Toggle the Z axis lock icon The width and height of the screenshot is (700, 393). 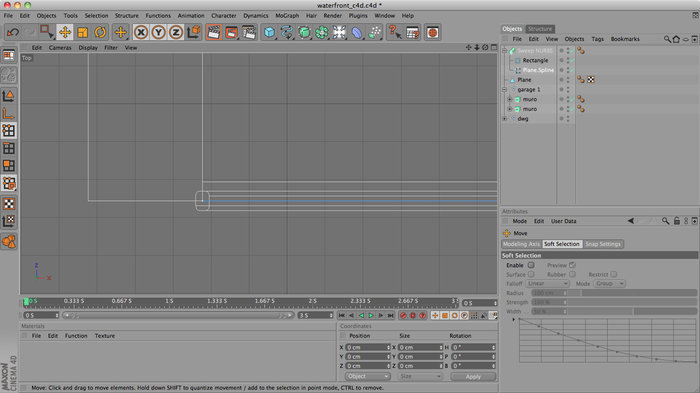176,32
